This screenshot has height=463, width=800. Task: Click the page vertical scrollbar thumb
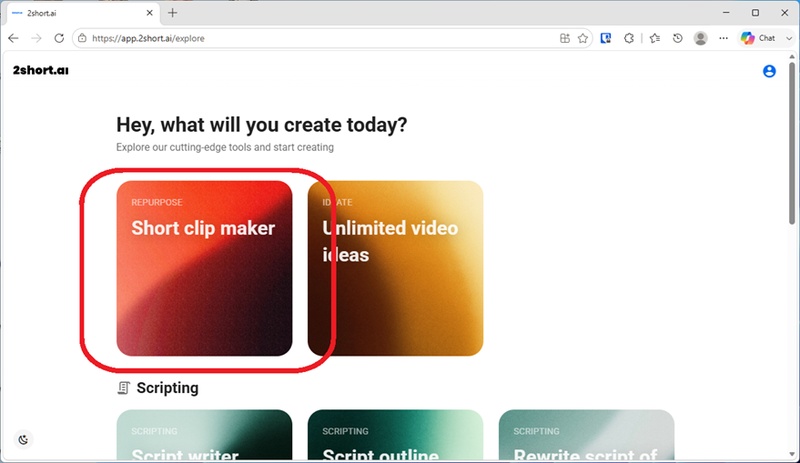(792, 143)
